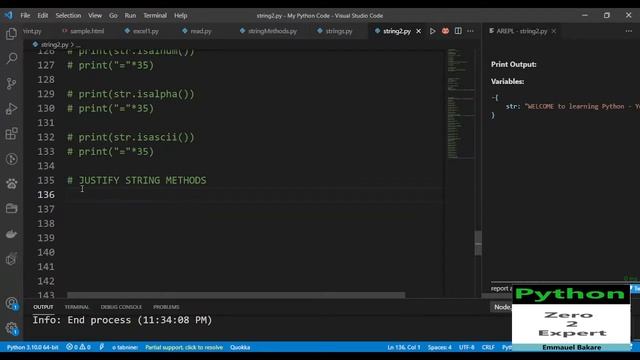
Task: Open the Extensions view
Action: 11,134
